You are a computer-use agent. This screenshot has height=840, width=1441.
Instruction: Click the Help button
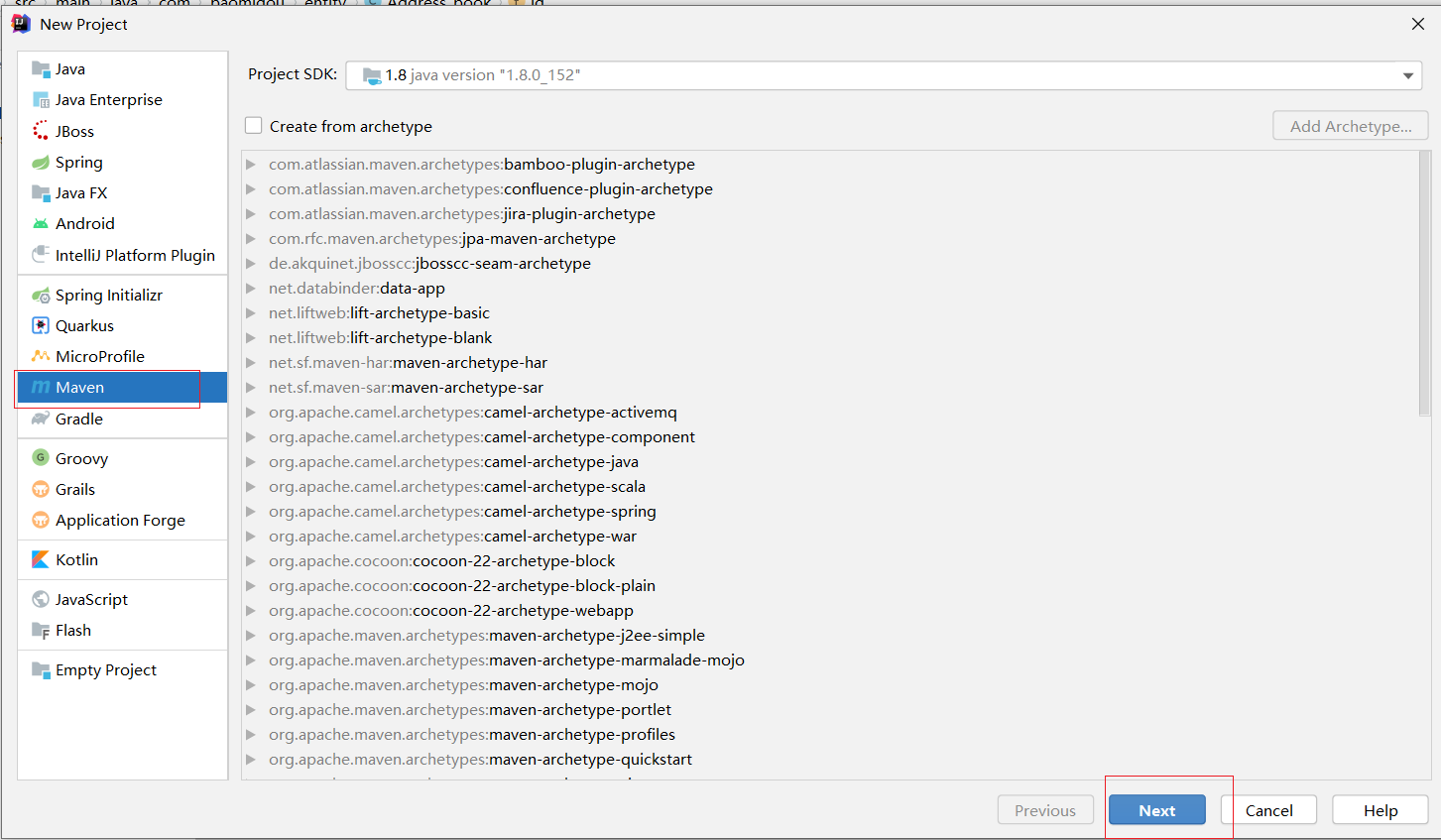1380,810
